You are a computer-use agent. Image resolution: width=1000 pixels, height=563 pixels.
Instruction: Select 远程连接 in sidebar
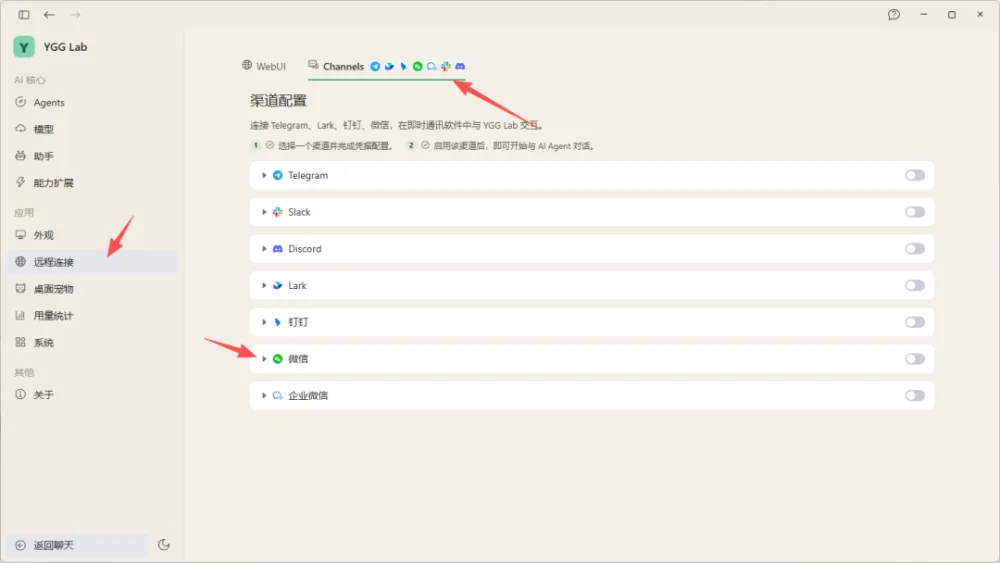[x=92, y=261]
